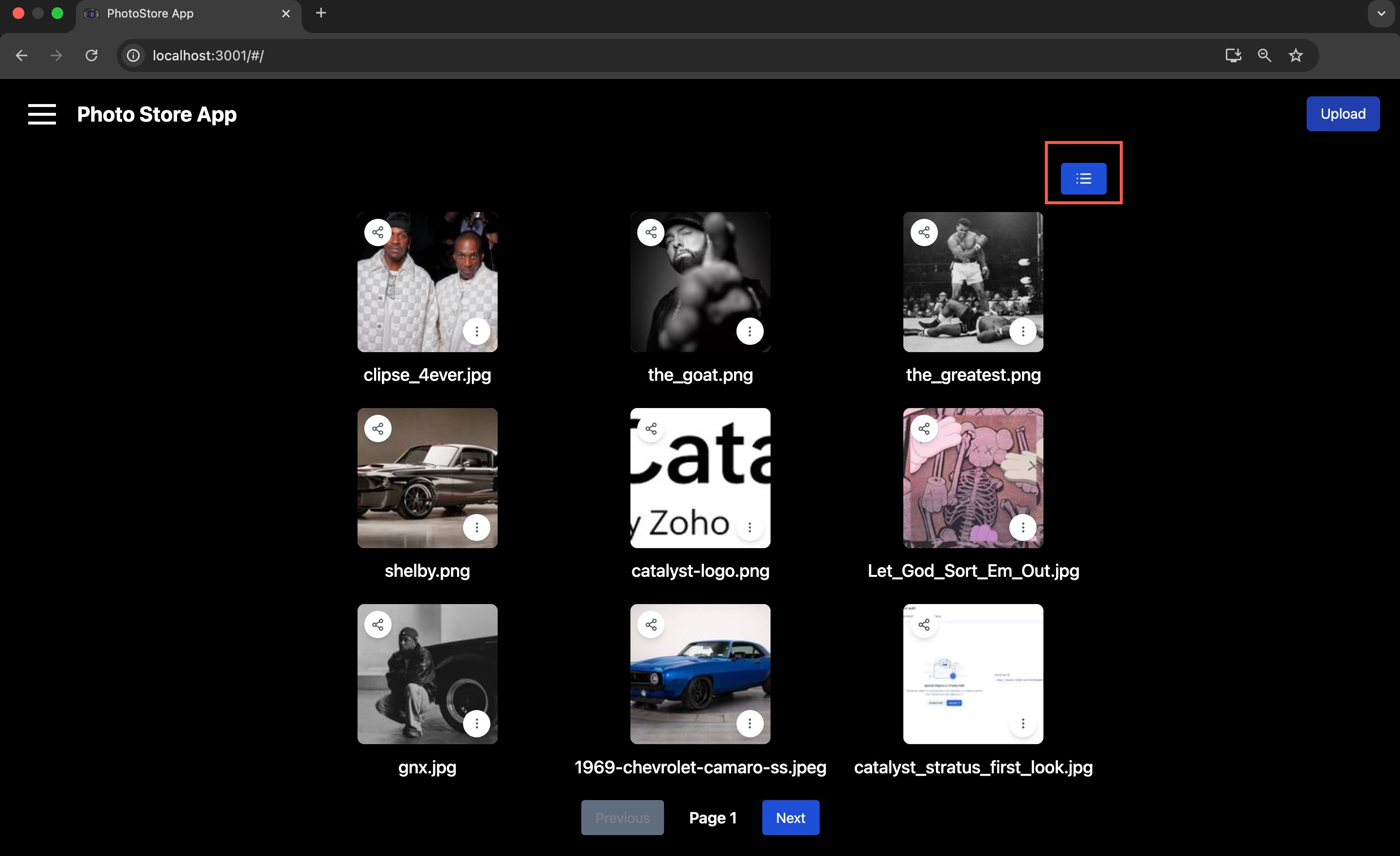Switch to list view layout
Viewport: 1400px width, 856px height.
(1083, 179)
